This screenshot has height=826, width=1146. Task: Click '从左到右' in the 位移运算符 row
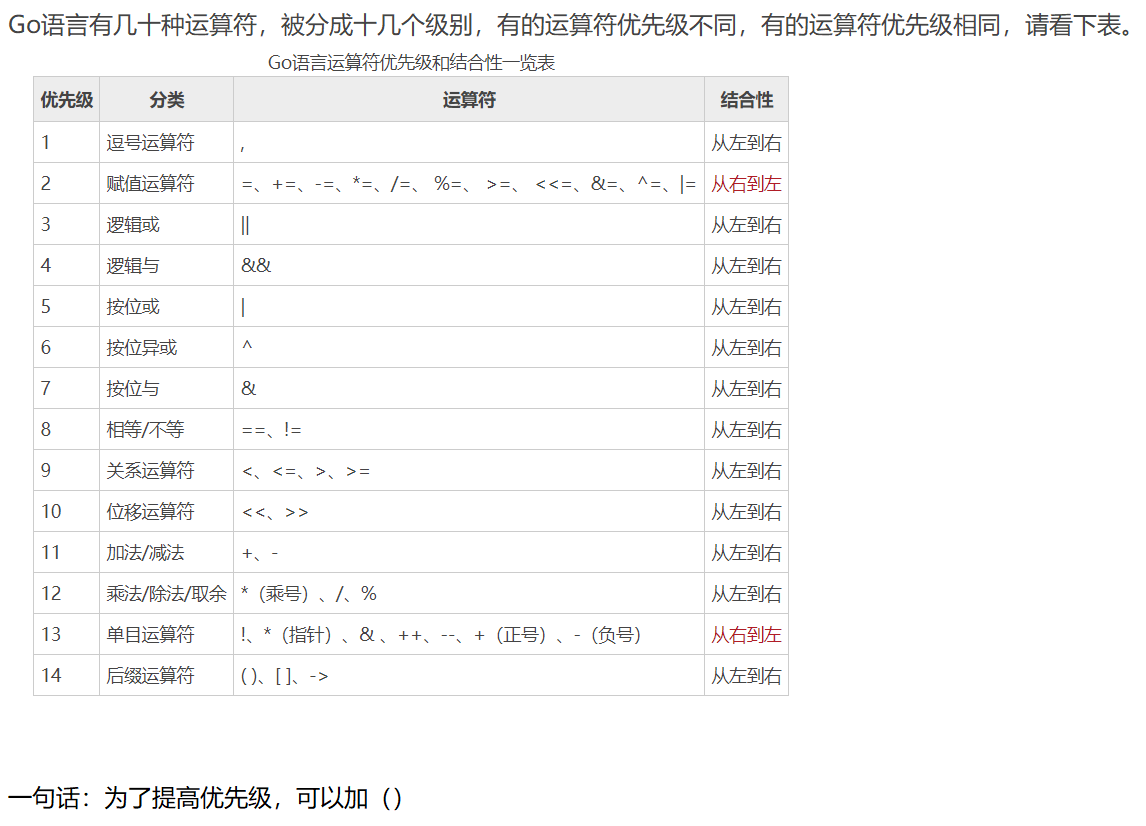coord(746,511)
